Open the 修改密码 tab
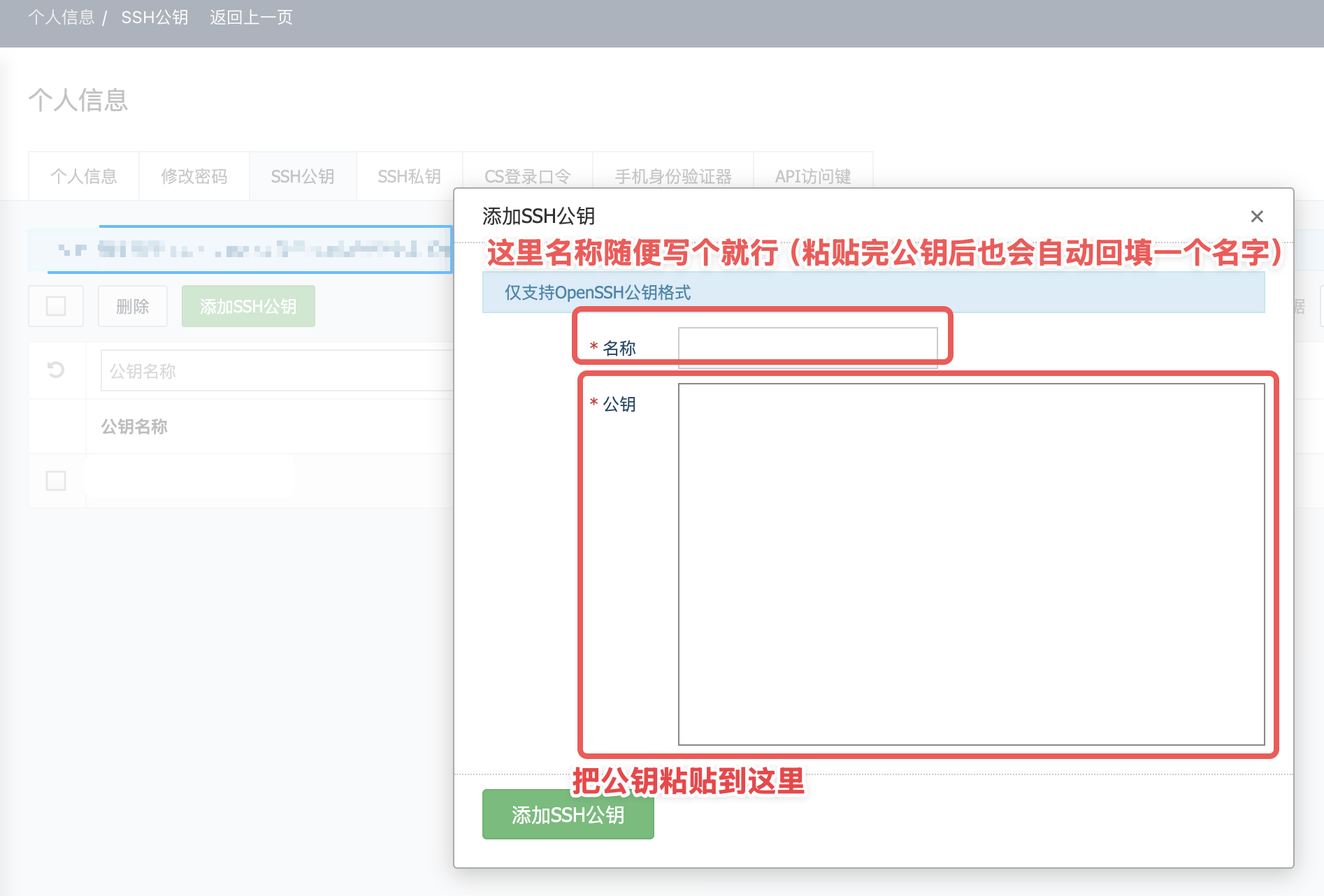The width and height of the screenshot is (1324, 896). pos(194,177)
